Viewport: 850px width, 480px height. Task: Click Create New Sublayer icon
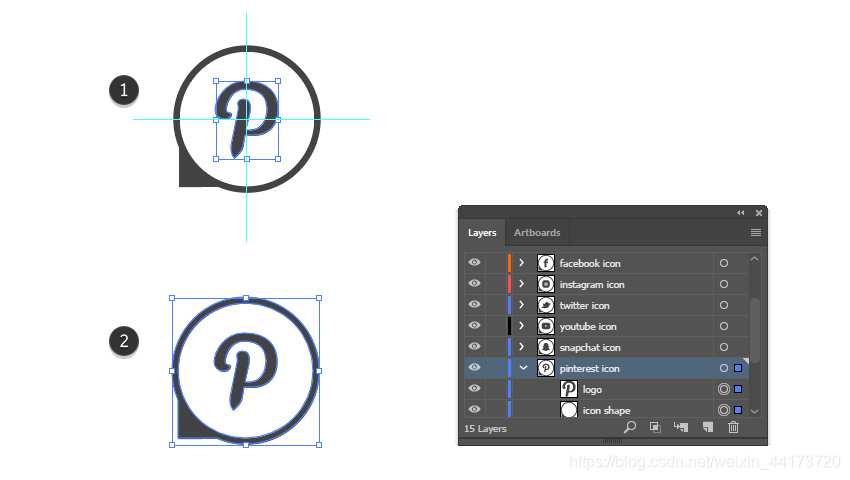681,427
